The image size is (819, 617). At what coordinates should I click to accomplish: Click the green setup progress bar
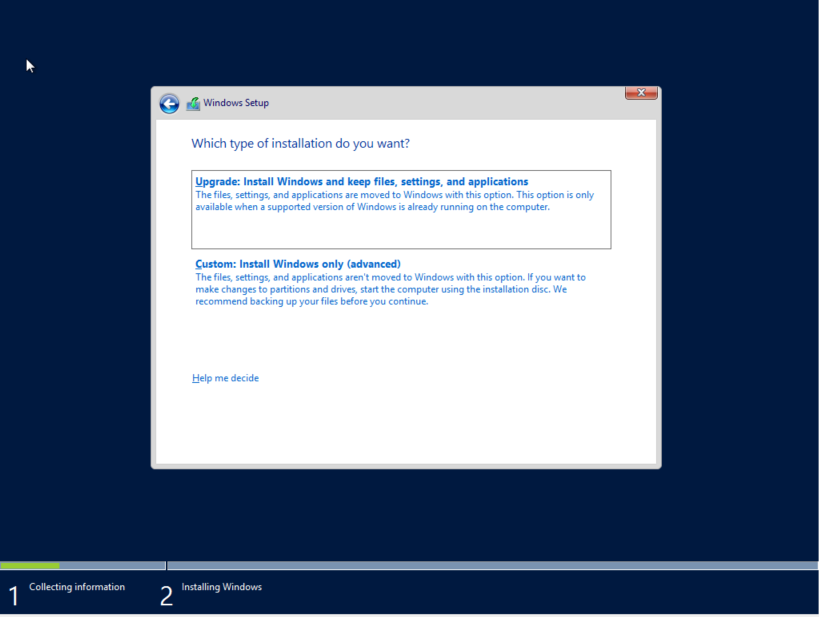32,565
